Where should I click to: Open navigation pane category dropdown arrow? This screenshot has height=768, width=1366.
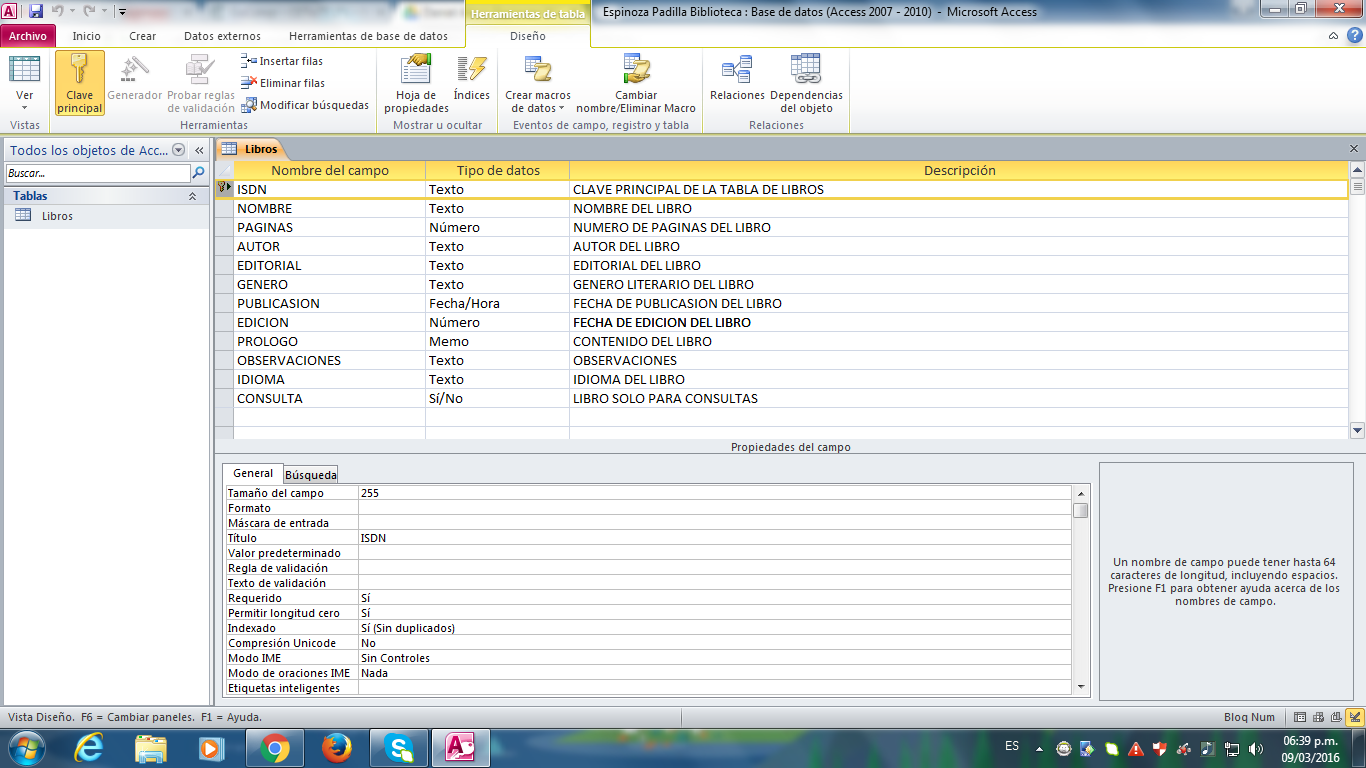click(179, 150)
